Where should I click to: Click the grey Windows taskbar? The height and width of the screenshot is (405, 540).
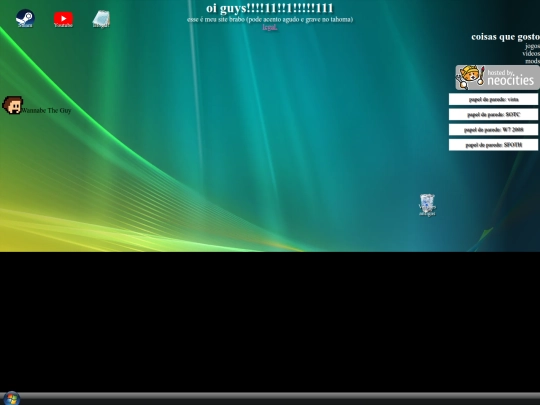point(270,398)
